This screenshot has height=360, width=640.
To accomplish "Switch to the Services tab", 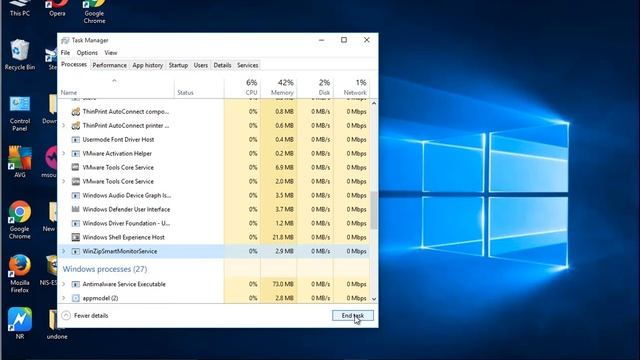I will (247, 65).
